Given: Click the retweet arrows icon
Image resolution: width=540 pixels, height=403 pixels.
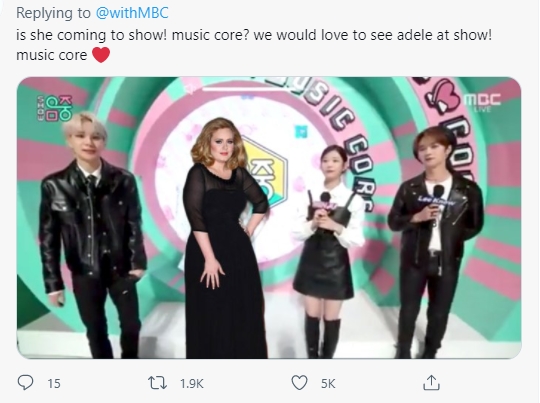Looking at the screenshot, I should [157, 383].
